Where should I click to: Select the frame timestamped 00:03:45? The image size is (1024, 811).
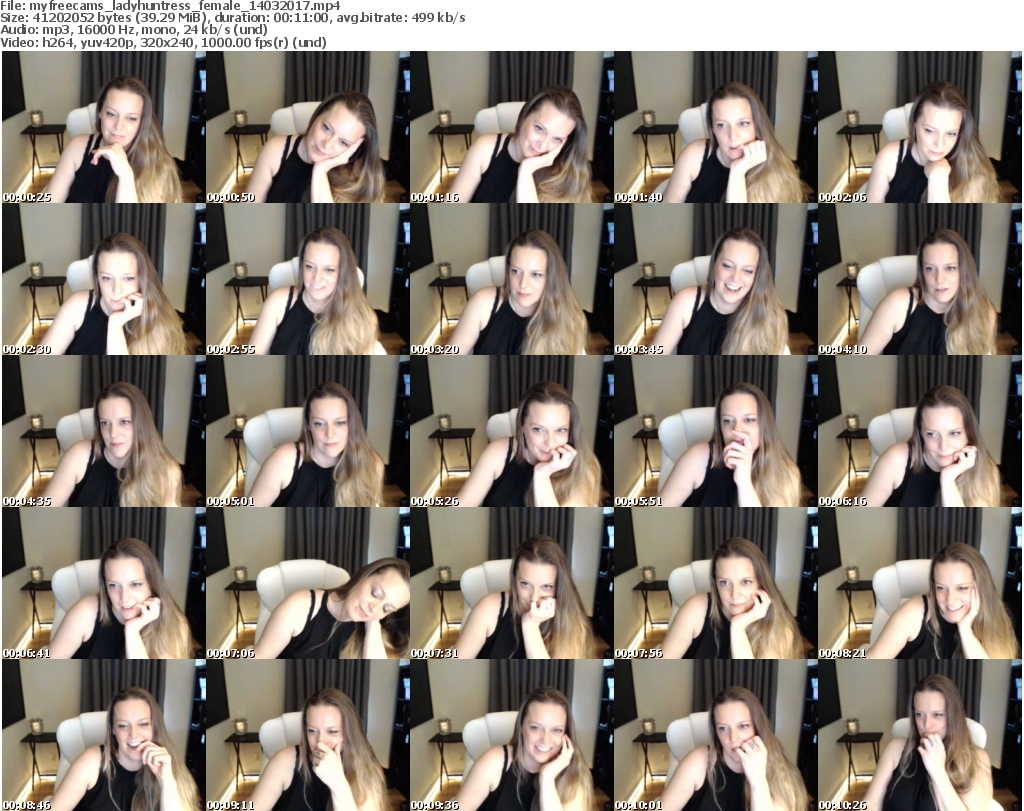coord(716,279)
